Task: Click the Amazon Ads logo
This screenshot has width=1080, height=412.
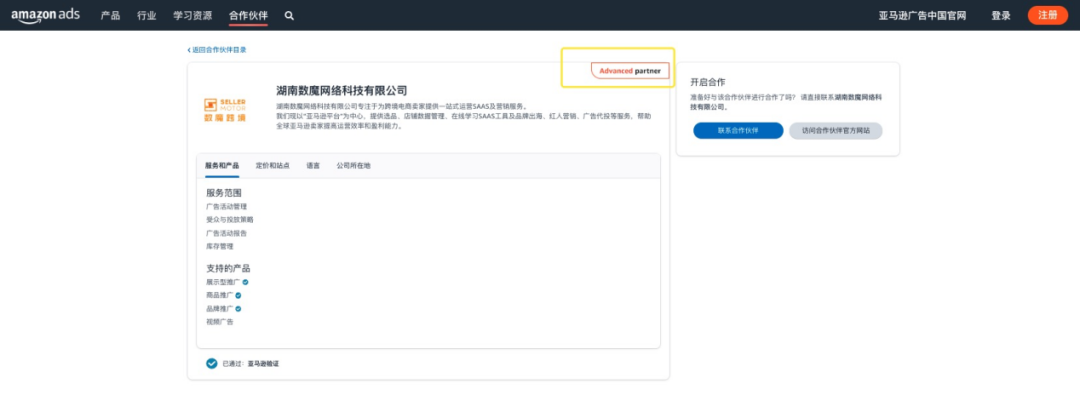Action: 45,15
